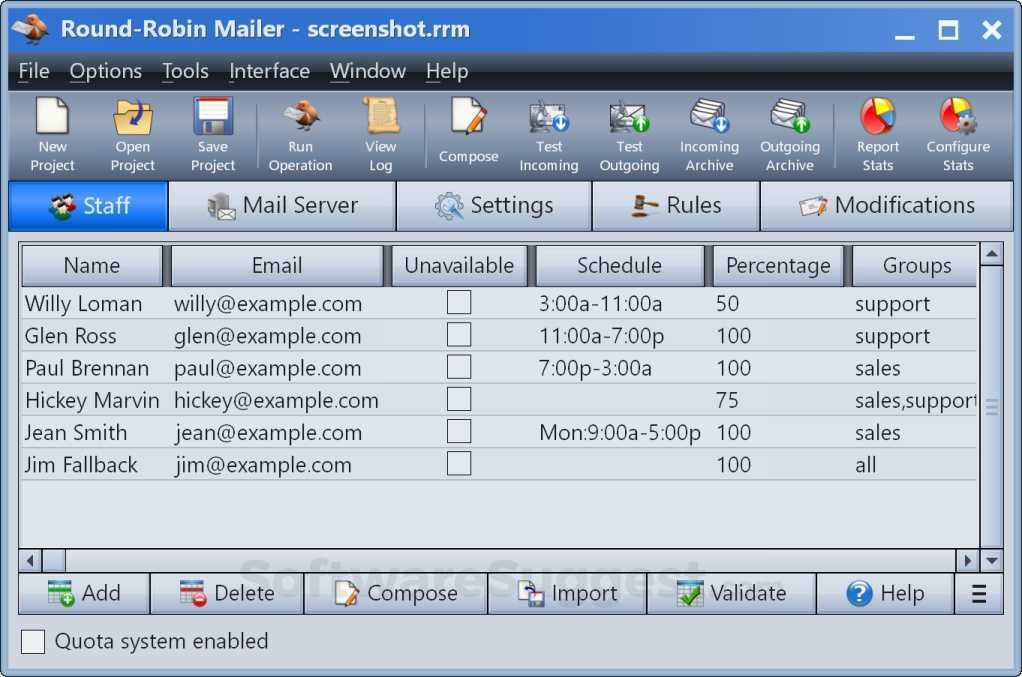Open the File menu
Screen dimensions: 1022x677
coord(34,70)
